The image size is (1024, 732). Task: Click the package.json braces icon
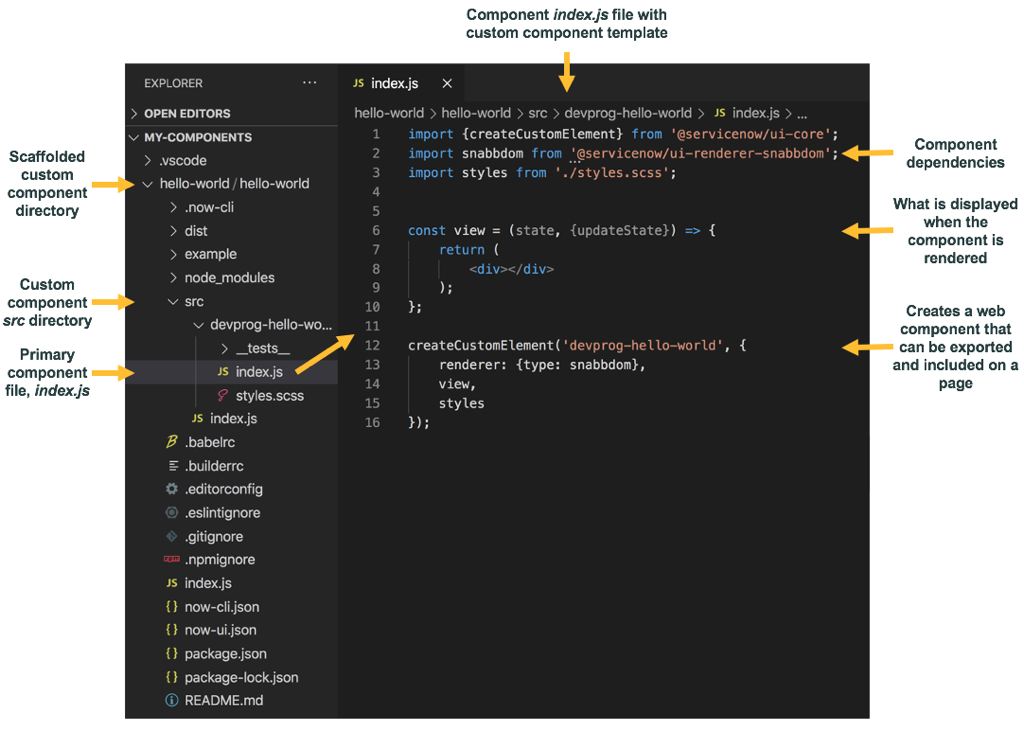(x=172, y=654)
